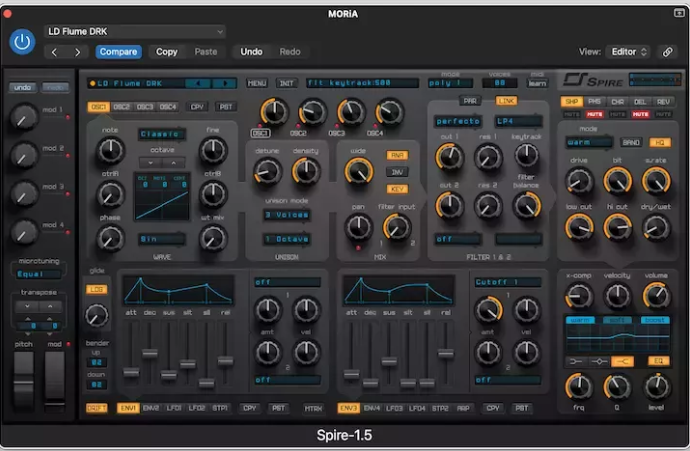Screen dimensions: 690x451
Task: Click the wide knob in Mix section
Action: pyautogui.click(x=359, y=171)
